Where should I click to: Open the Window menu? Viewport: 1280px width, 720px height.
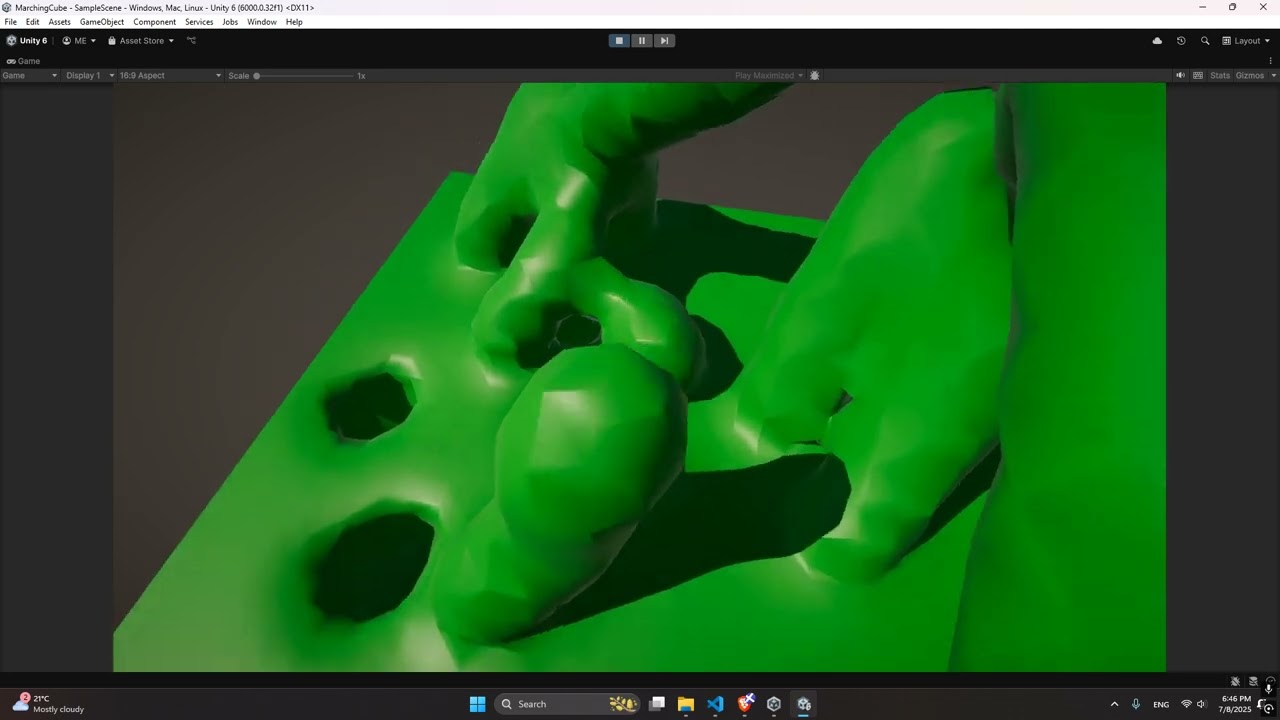click(262, 22)
